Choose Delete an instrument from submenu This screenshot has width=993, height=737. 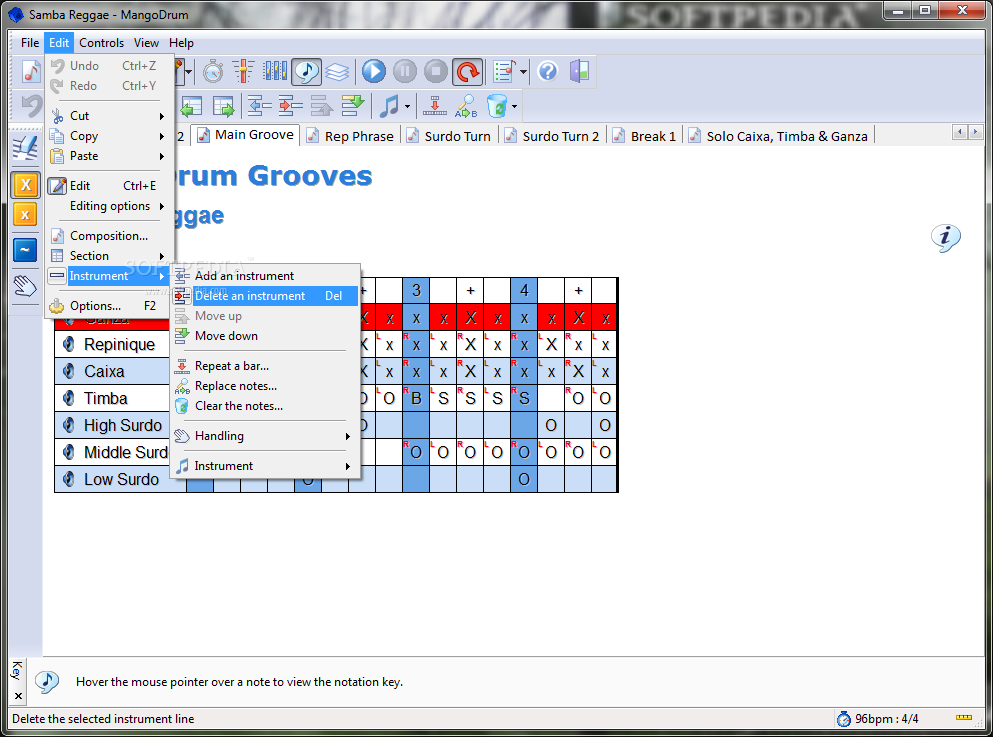click(265, 296)
